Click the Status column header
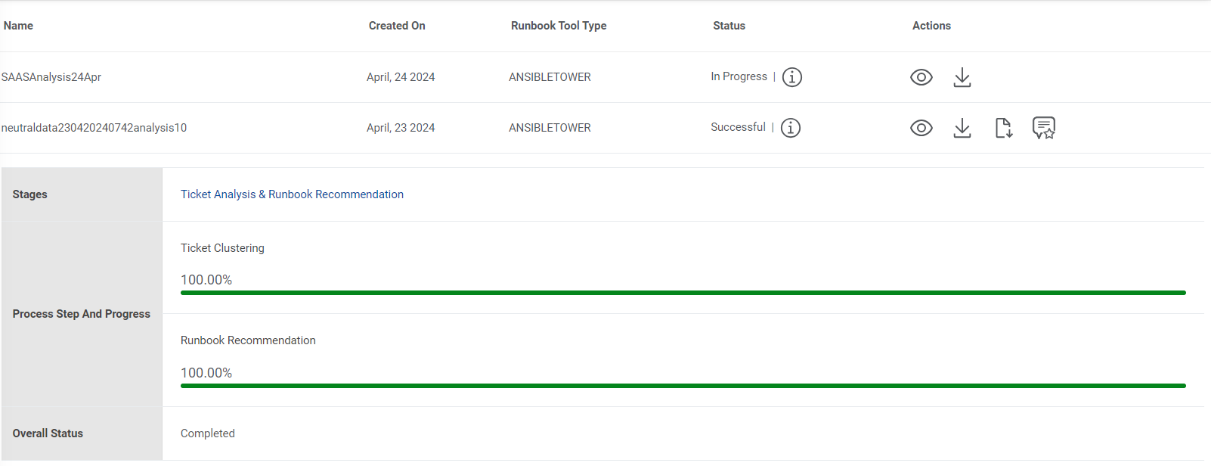Screen dimensions: 1211x466 point(729,26)
